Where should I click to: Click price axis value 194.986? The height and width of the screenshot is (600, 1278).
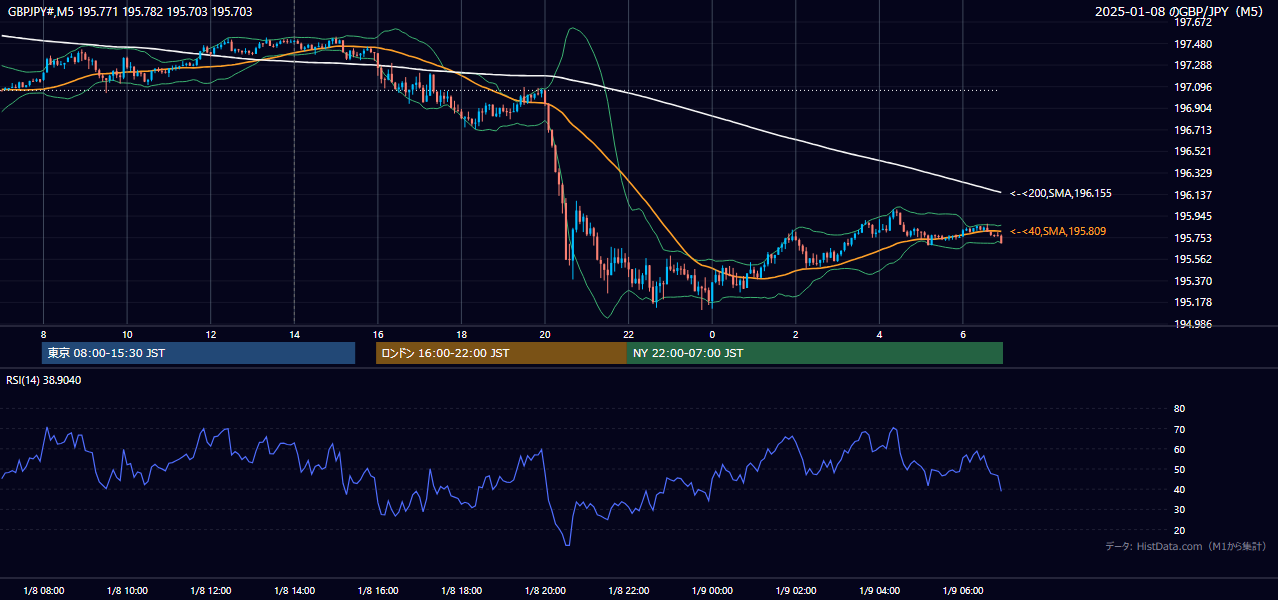point(1193,324)
